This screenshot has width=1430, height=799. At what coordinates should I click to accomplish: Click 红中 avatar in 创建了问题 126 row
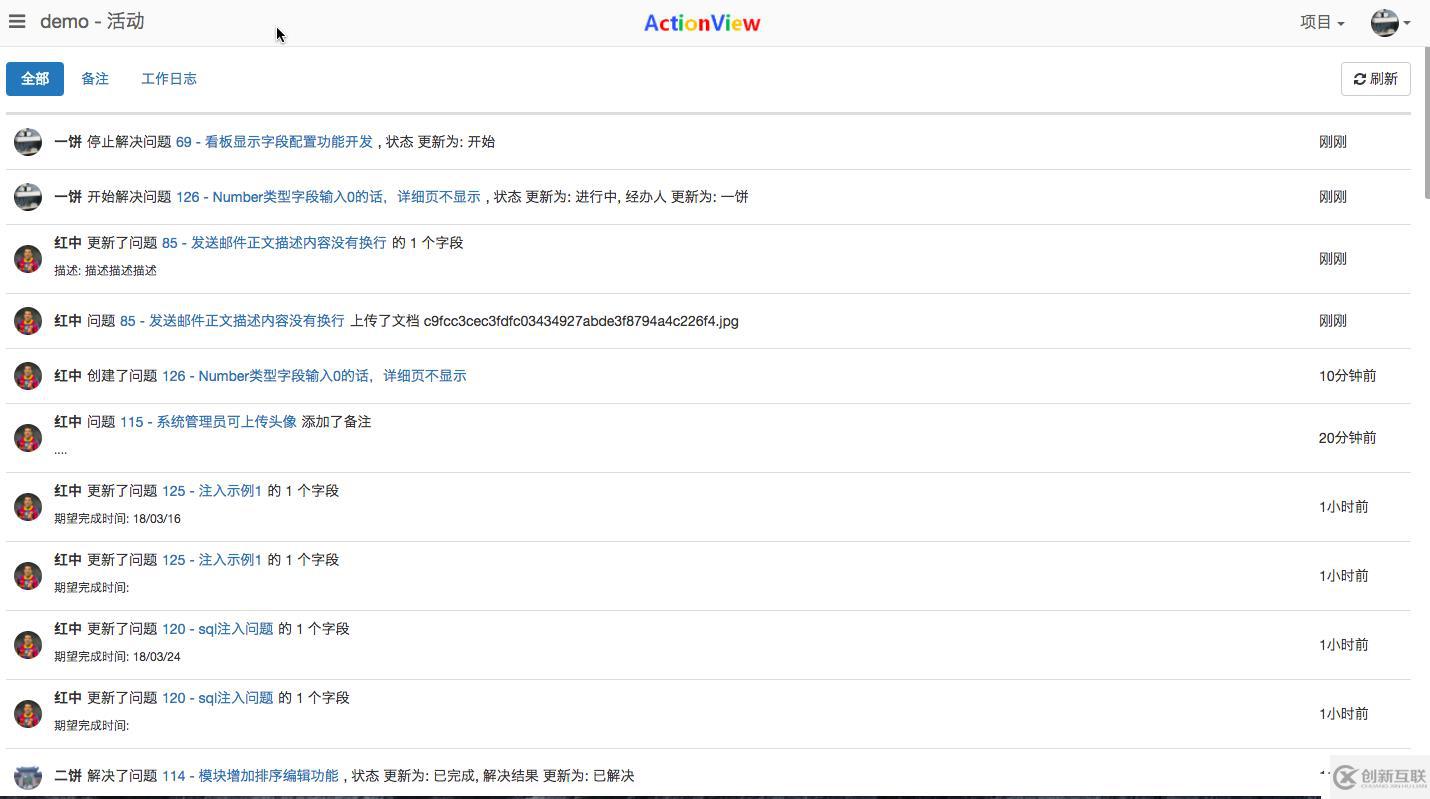28,376
